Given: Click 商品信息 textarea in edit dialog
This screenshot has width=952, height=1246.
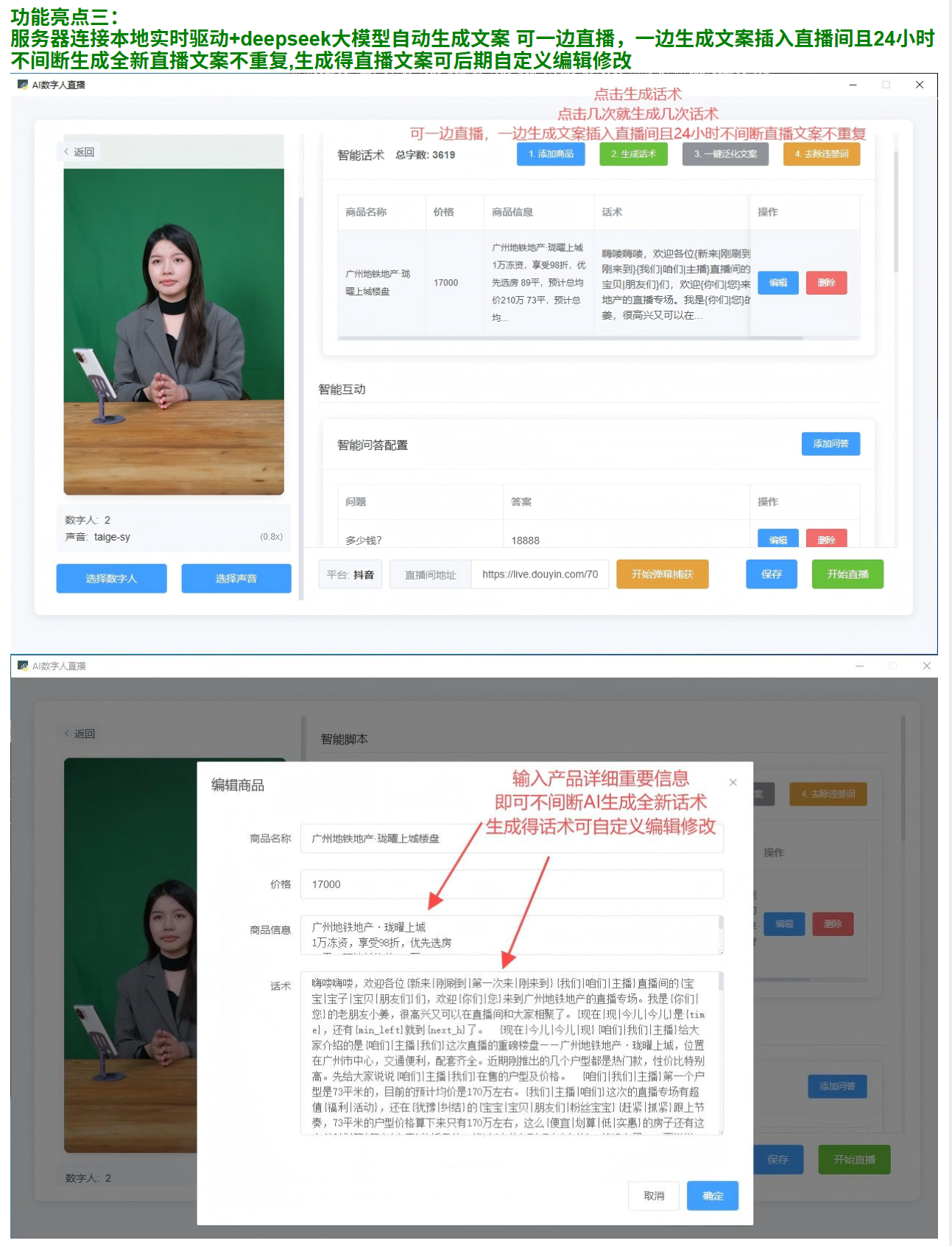Looking at the screenshot, I should [x=512, y=935].
